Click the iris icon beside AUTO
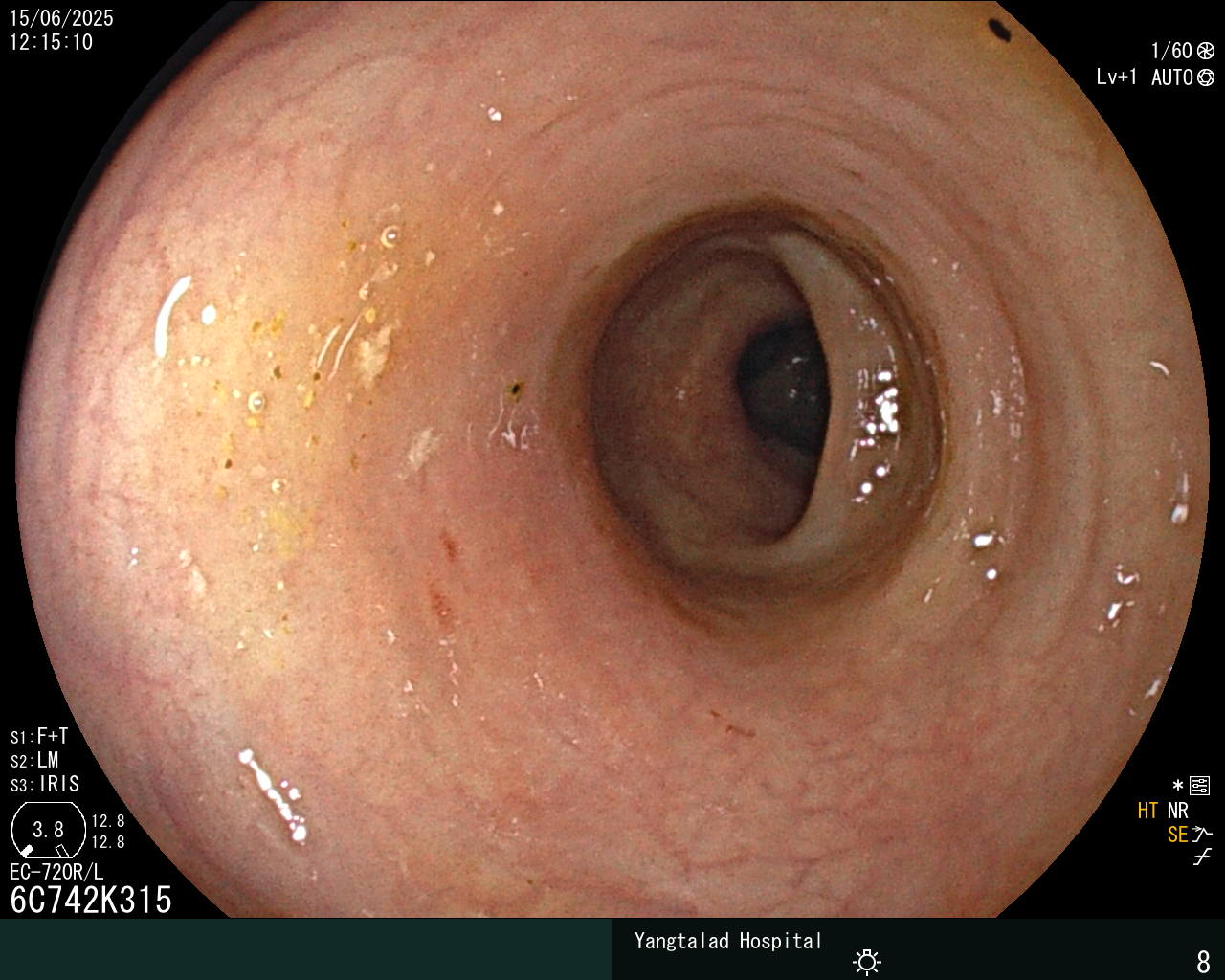The image size is (1225, 980). (x=1206, y=78)
